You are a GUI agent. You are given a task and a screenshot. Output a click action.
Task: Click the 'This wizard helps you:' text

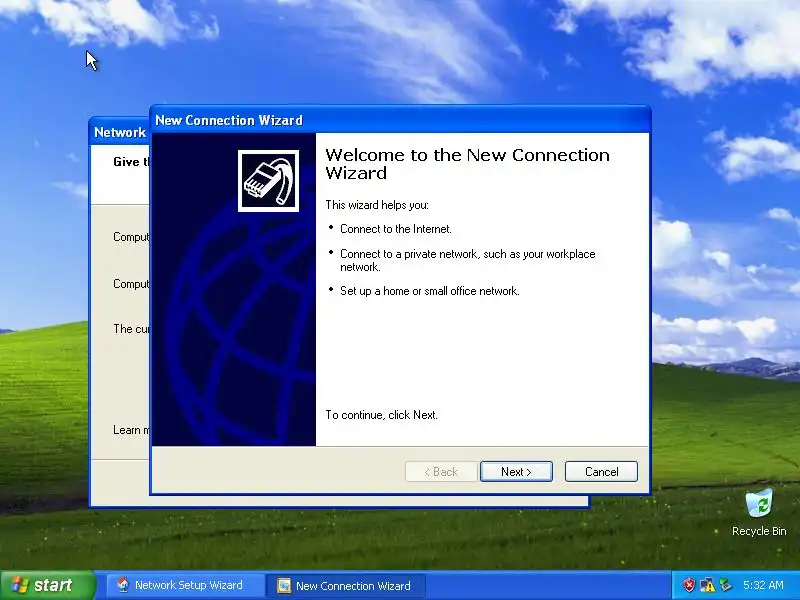tap(377, 205)
